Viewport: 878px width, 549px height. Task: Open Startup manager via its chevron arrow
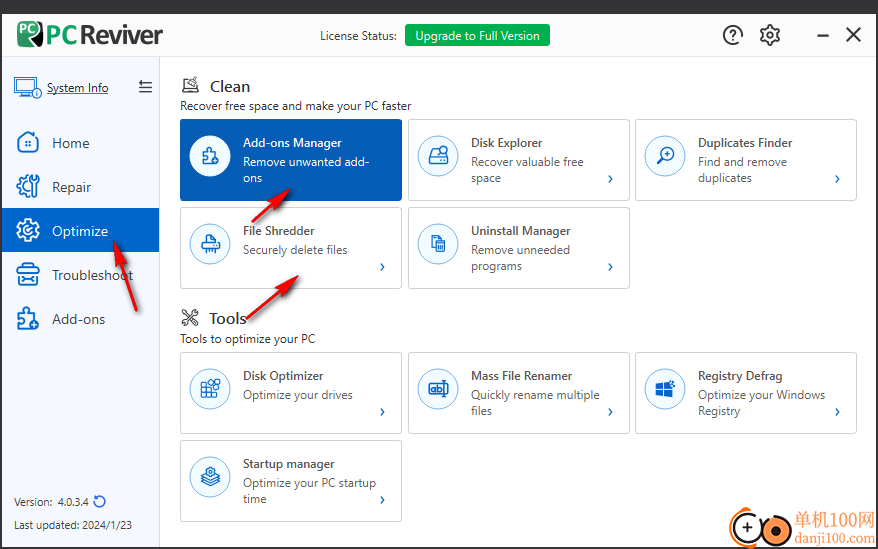point(382,500)
